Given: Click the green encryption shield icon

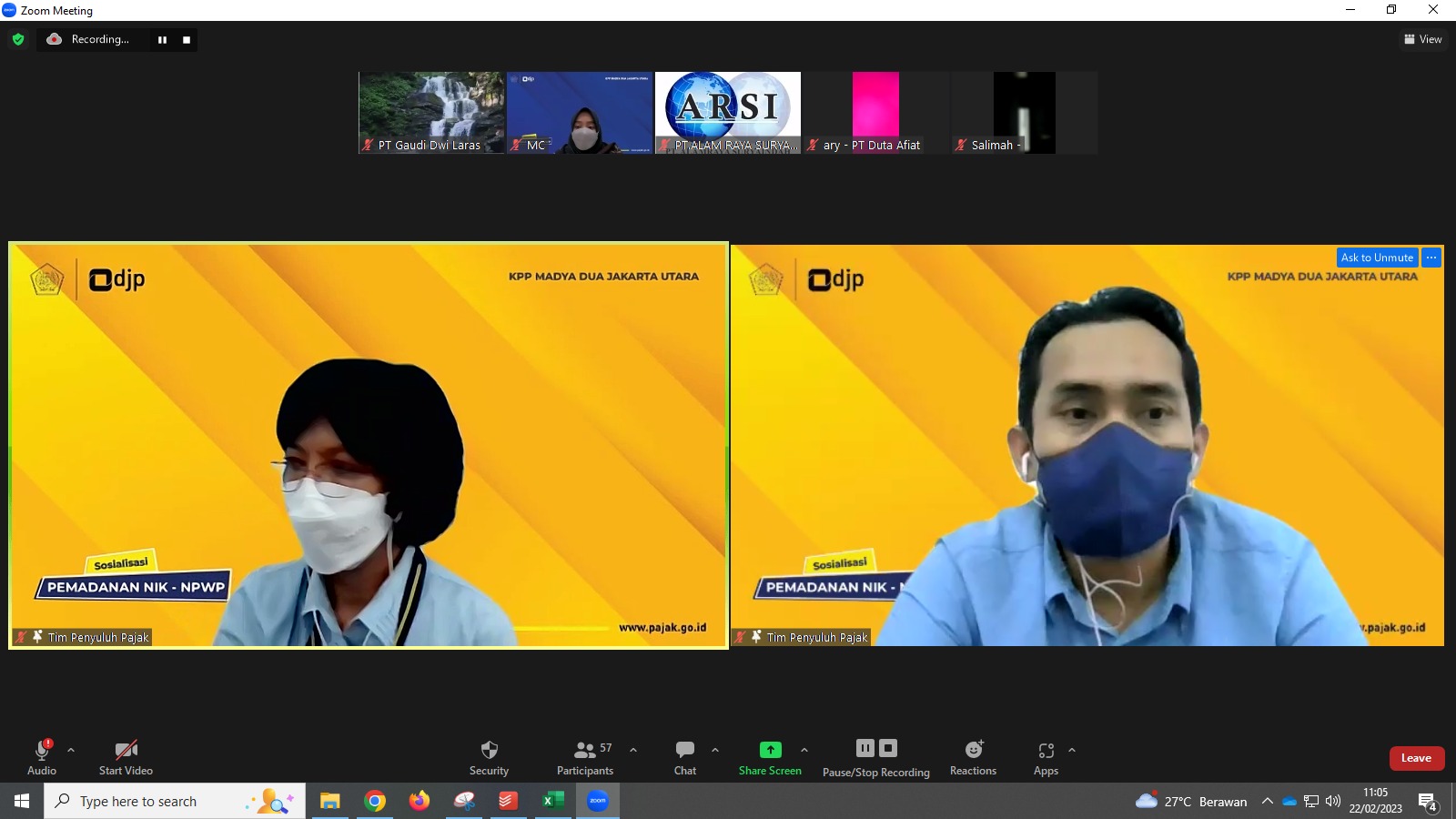Looking at the screenshot, I should 18,39.
